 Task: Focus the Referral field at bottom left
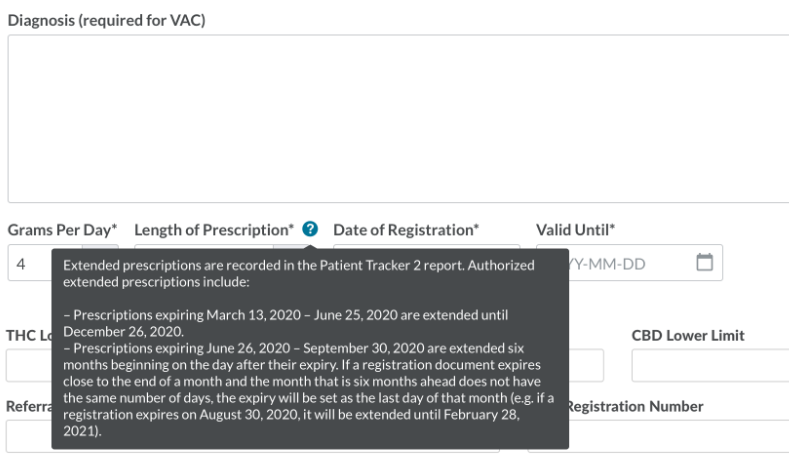(x=28, y=437)
